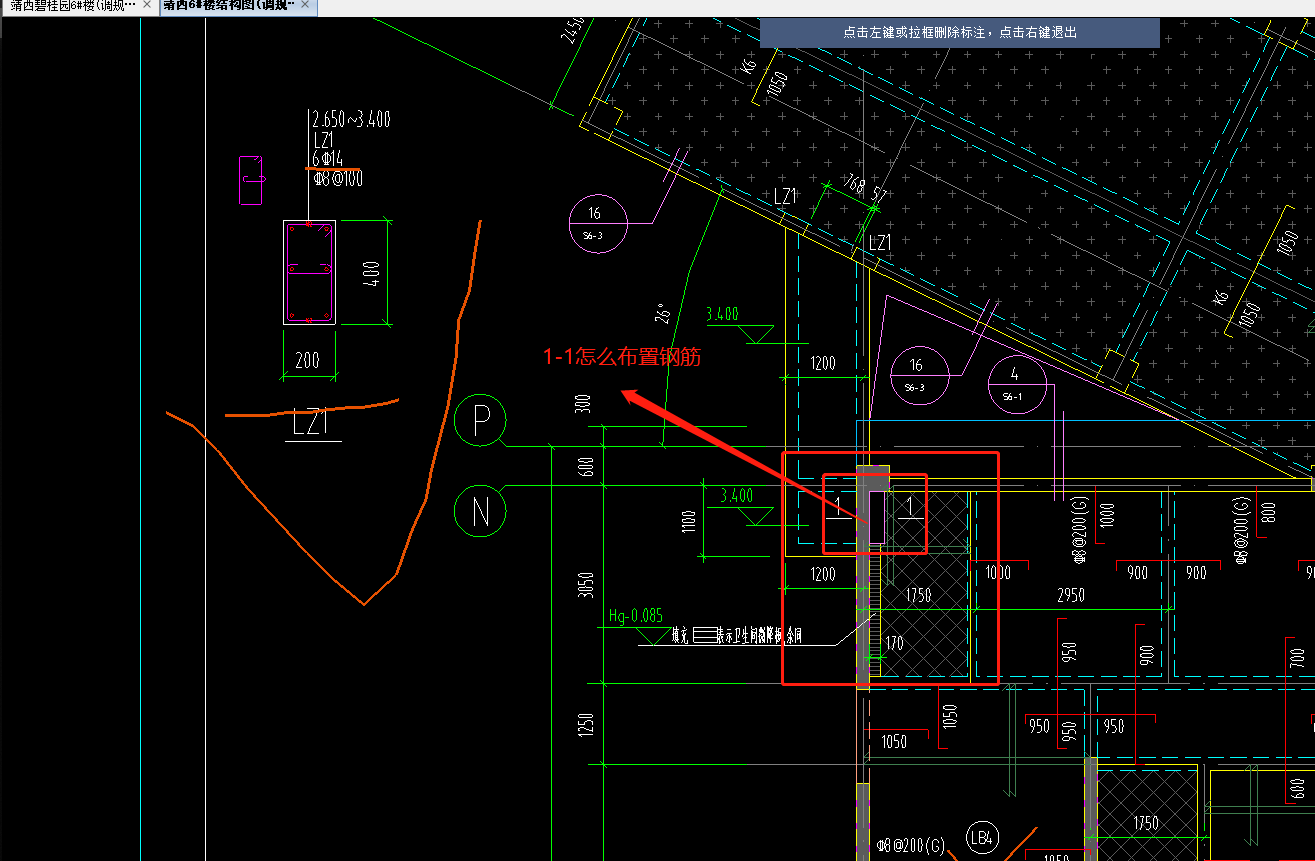Click the 170 dimension text
This screenshot has height=861, width=1315.
pyautogui.click(x=894, y=643)
